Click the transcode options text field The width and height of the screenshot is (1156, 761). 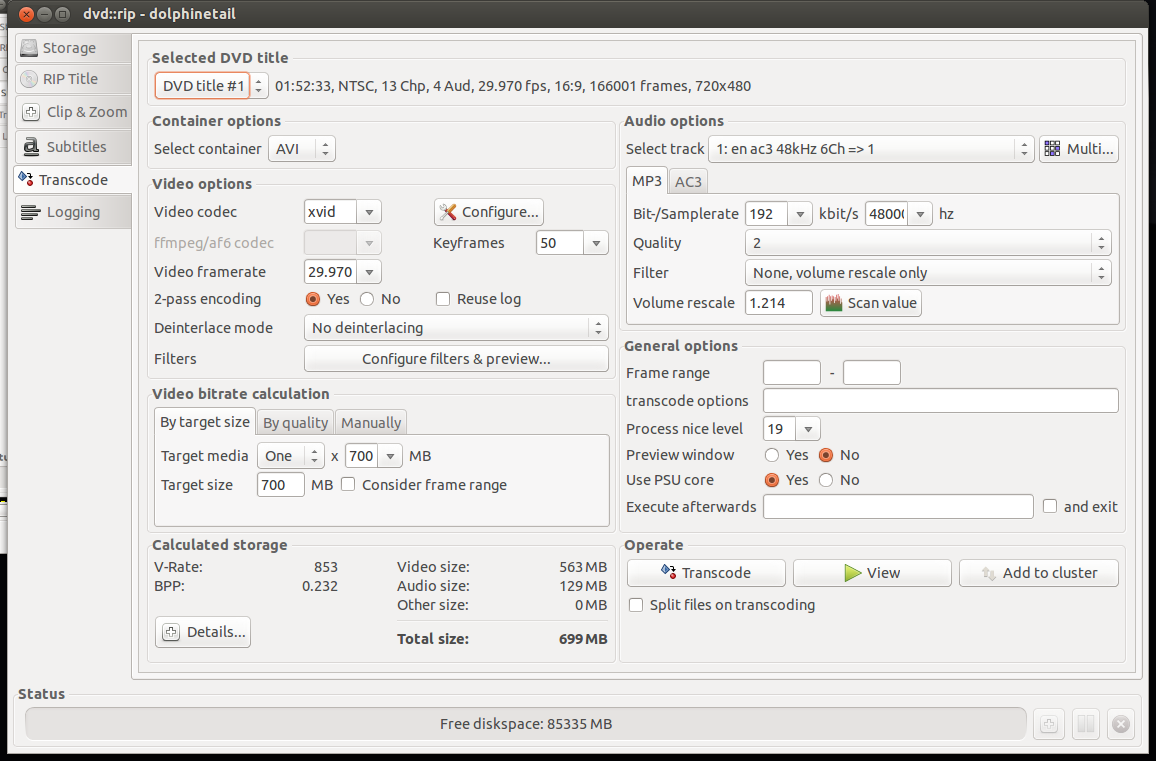tap(940, 401)
